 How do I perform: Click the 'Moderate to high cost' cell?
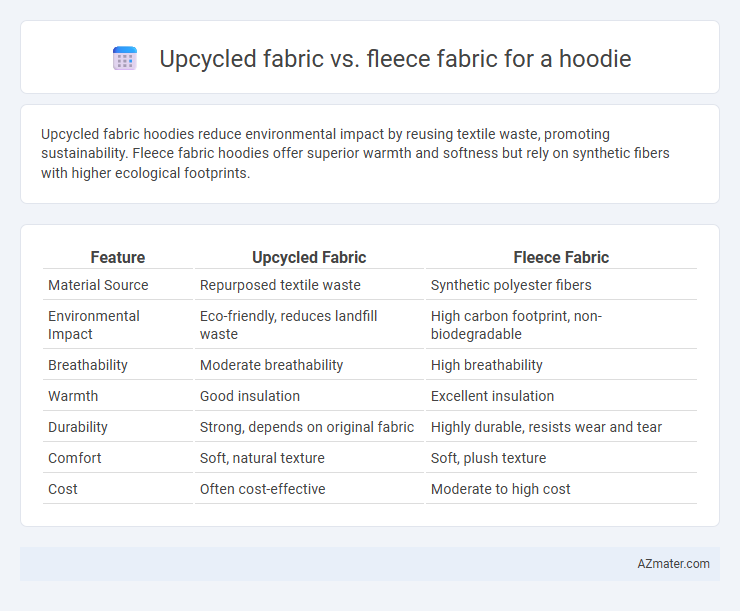[500, 489]
